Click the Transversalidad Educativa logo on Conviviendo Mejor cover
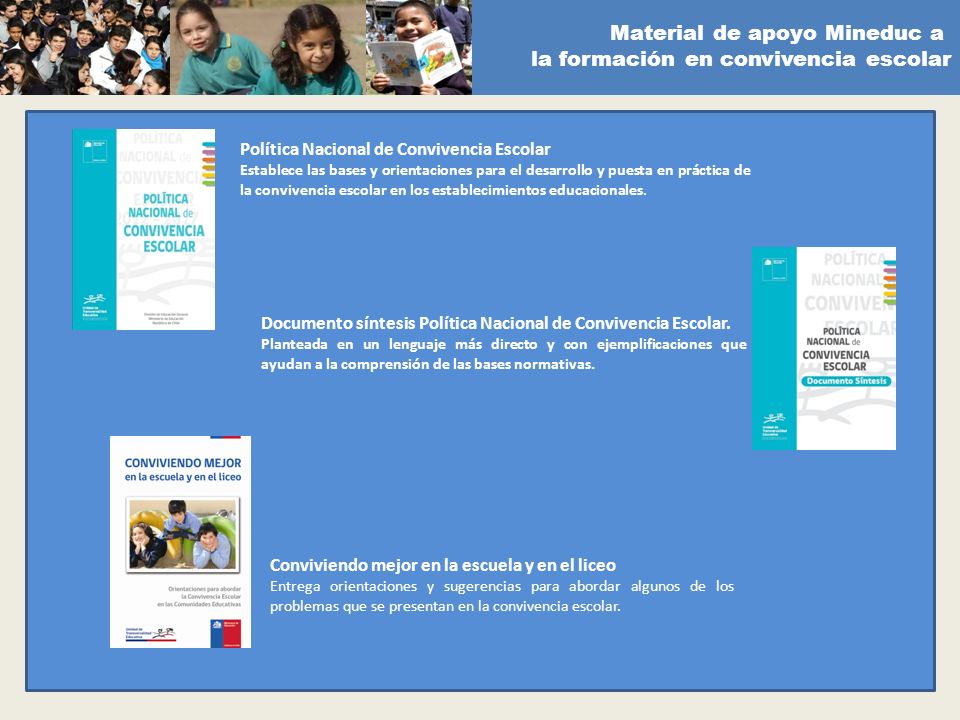 tap(151, 634)
